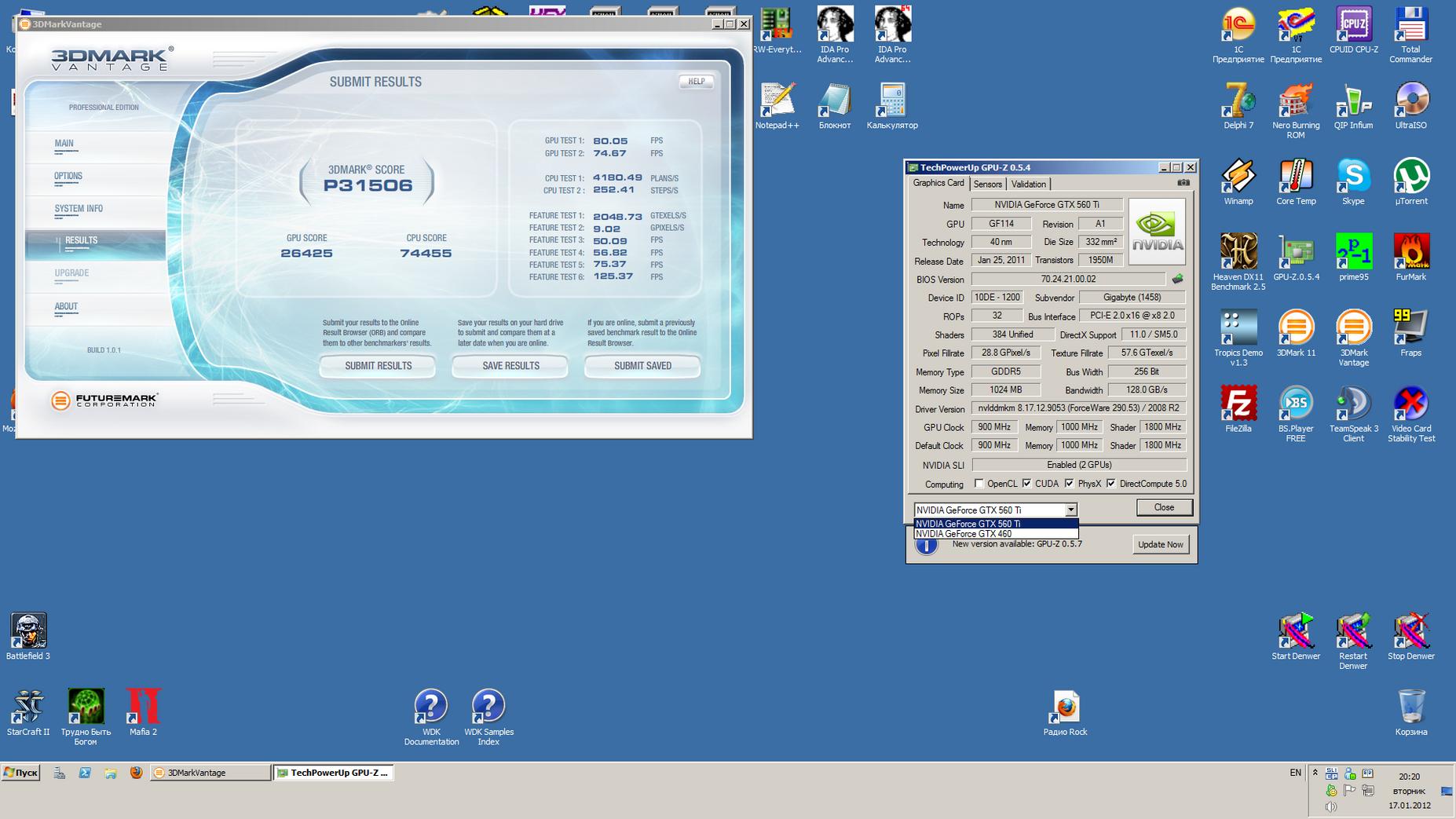Switch to 3DMarkVantage taskbar button

[210, 773]
